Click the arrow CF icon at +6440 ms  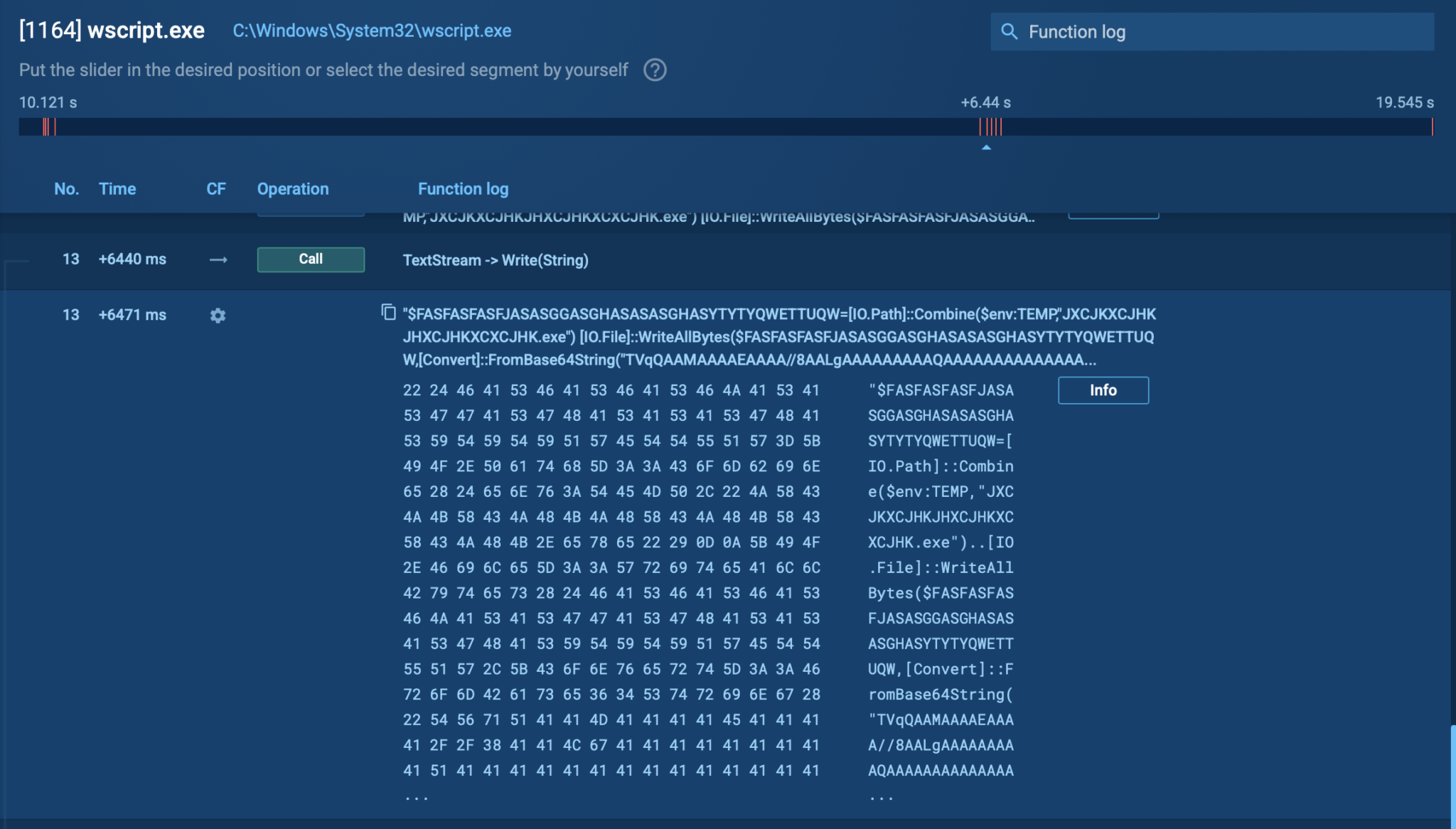pos(218,260)
